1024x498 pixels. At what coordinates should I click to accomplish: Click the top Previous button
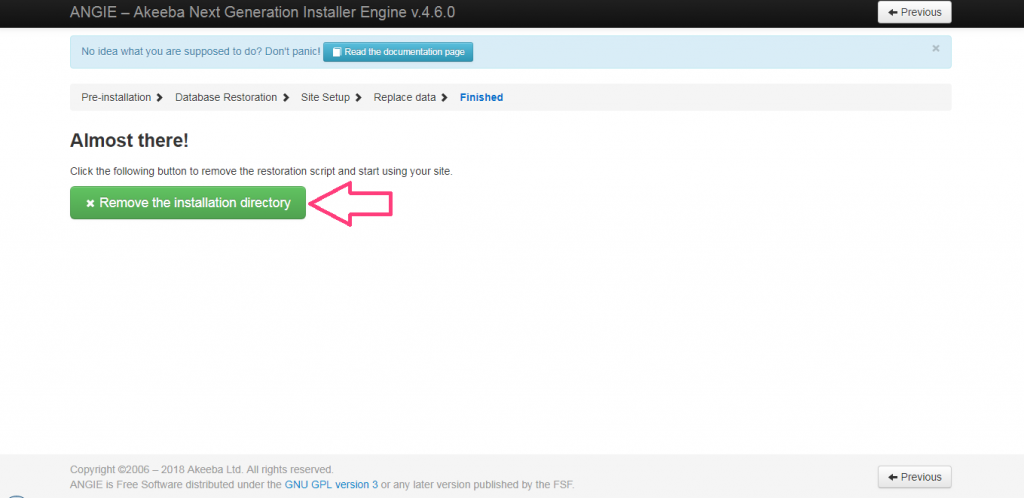tap(914, 12)
